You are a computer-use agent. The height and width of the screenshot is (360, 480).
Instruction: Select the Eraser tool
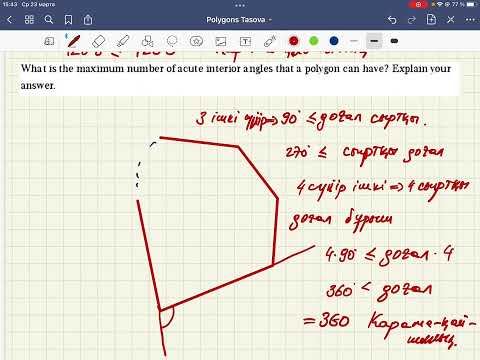pos(98,41)
